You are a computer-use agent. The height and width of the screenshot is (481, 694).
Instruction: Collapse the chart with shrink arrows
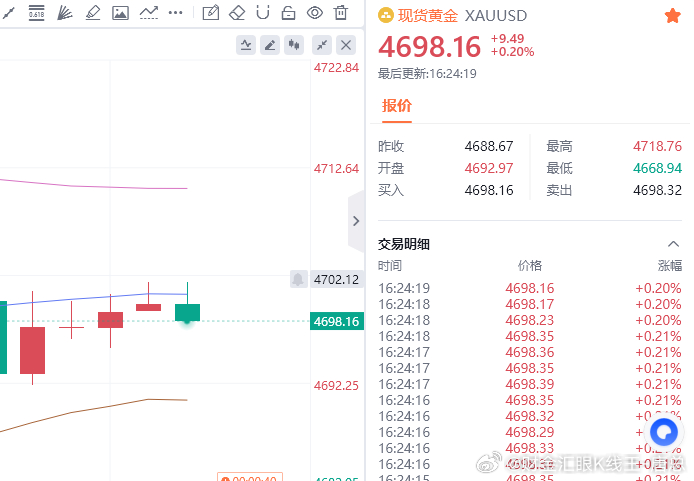point(322,45)
